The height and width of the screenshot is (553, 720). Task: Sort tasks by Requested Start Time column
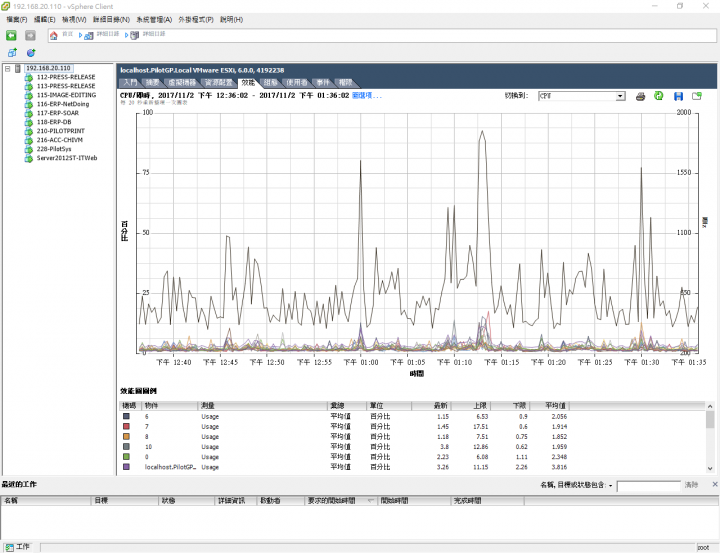click(x=341, y=501)
